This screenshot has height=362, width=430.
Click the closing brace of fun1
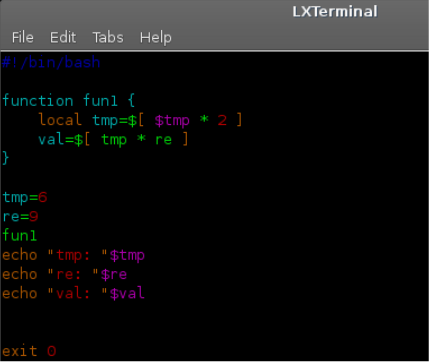point(6,158)
